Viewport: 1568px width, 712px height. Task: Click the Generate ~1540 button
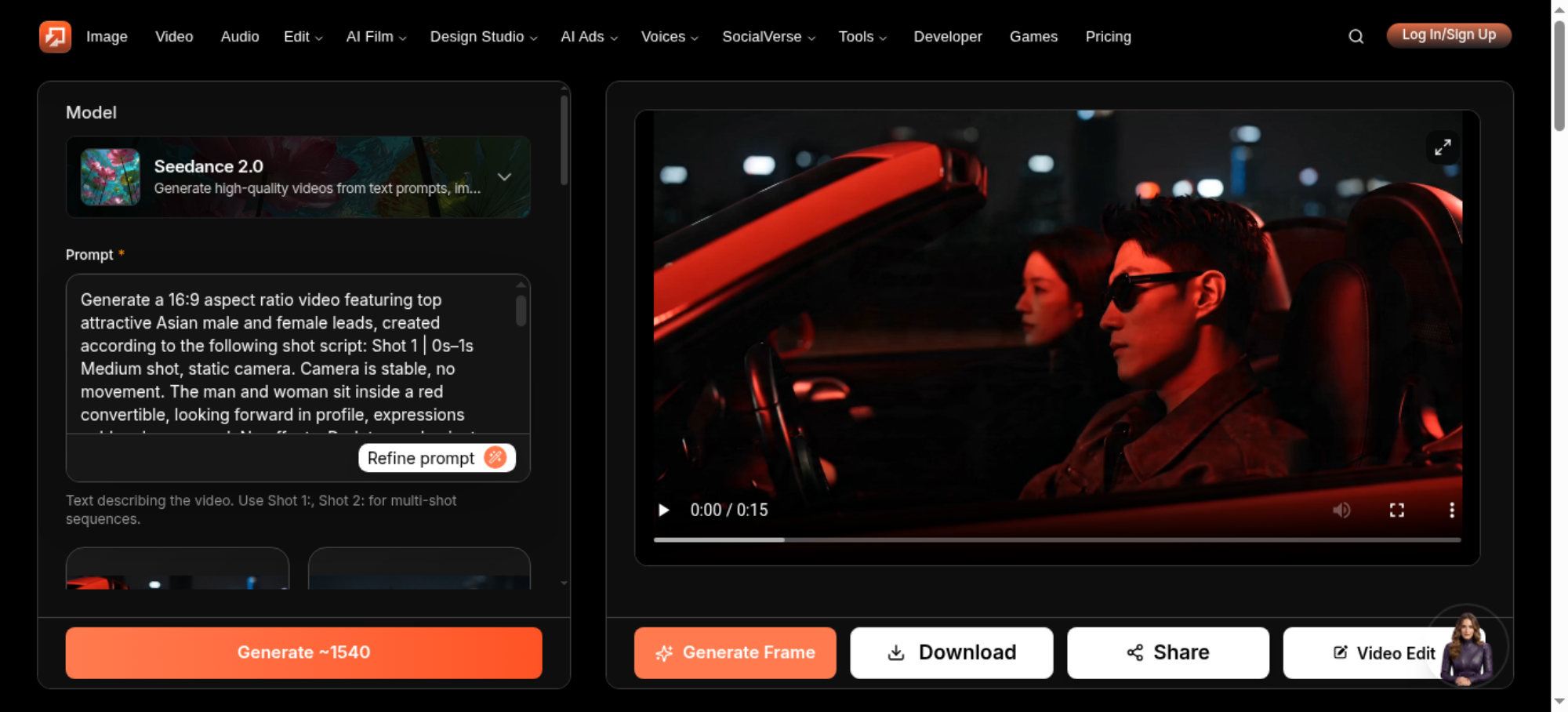pos(304,652)
